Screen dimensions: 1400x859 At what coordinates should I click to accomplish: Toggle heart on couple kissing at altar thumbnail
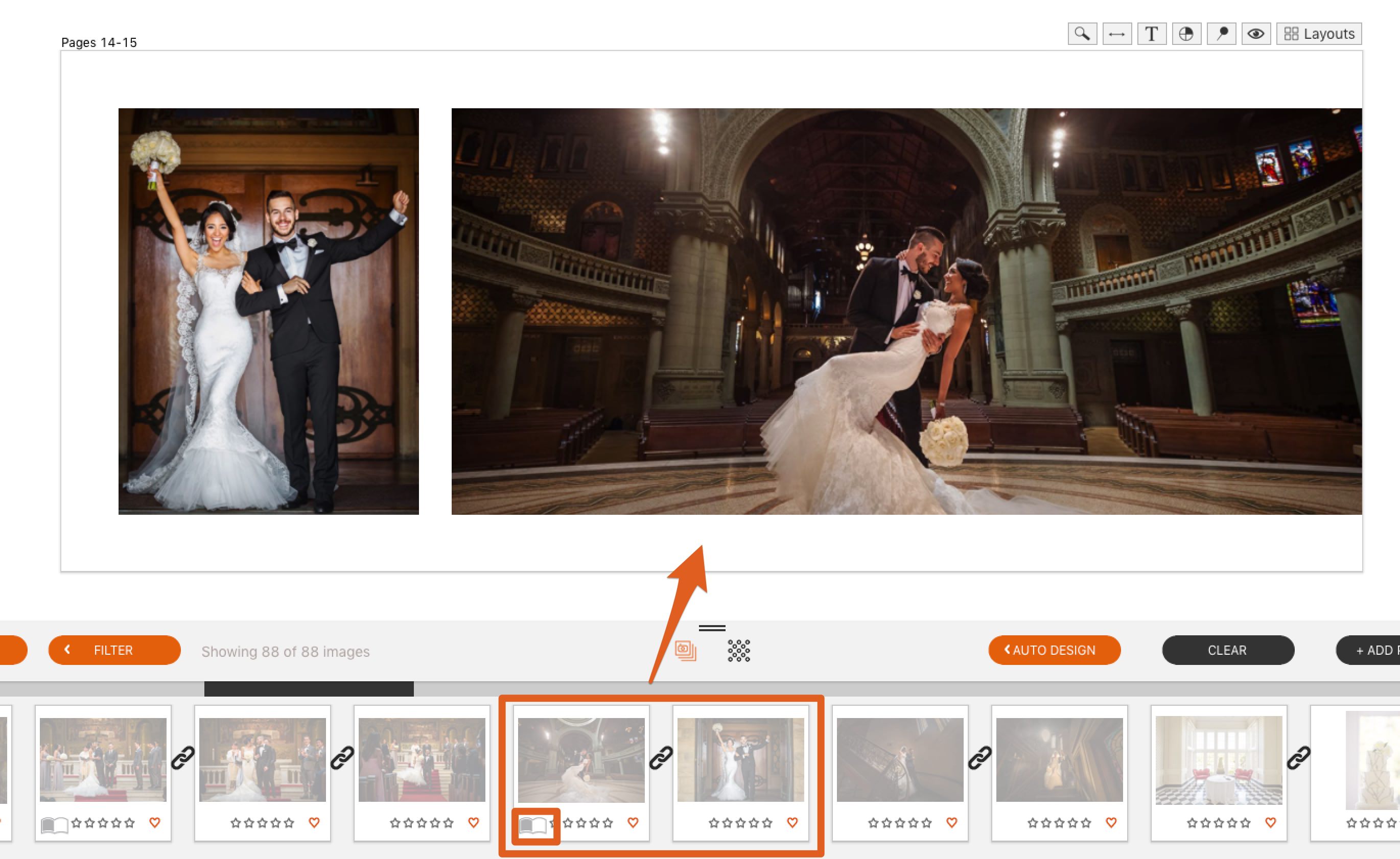[x=314, y=822]
